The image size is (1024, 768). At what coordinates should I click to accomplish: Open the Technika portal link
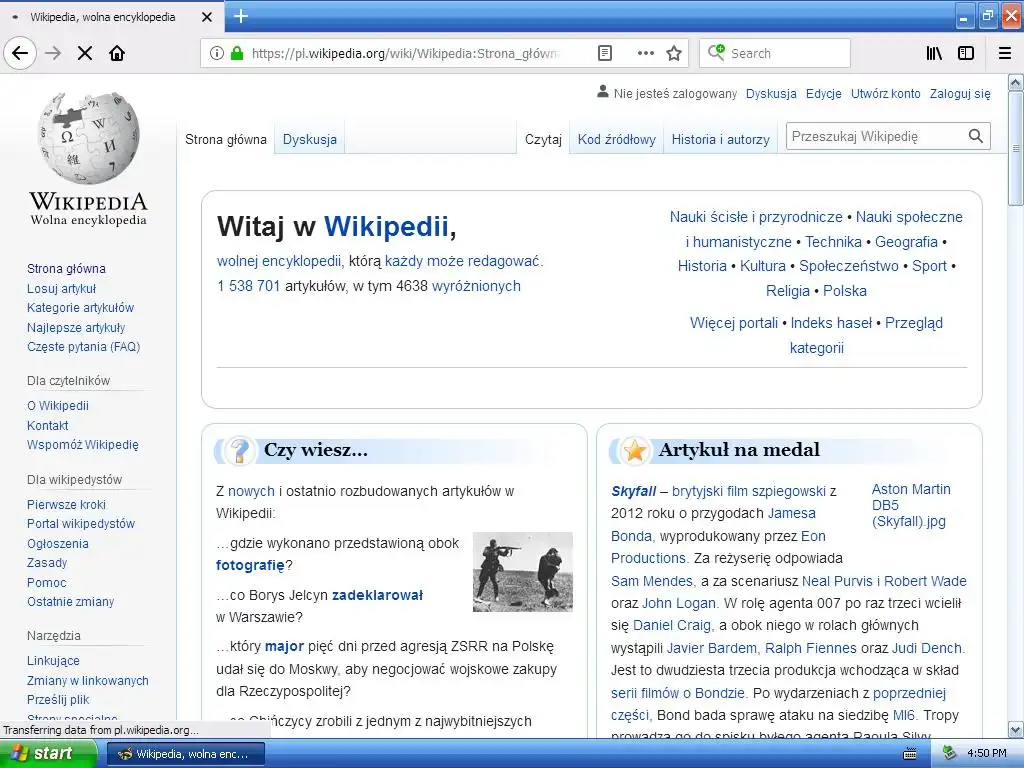833,242
